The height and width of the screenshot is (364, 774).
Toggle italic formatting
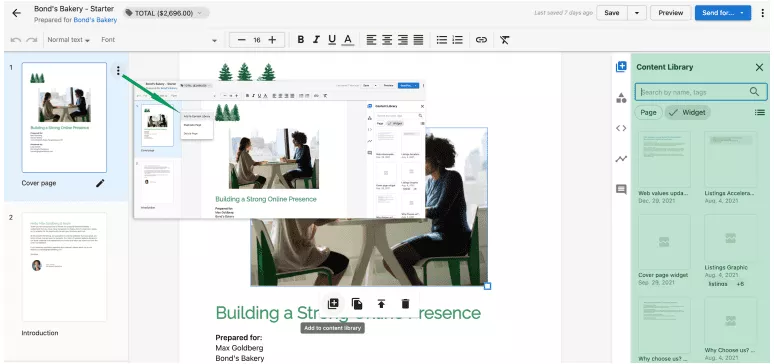316,40
